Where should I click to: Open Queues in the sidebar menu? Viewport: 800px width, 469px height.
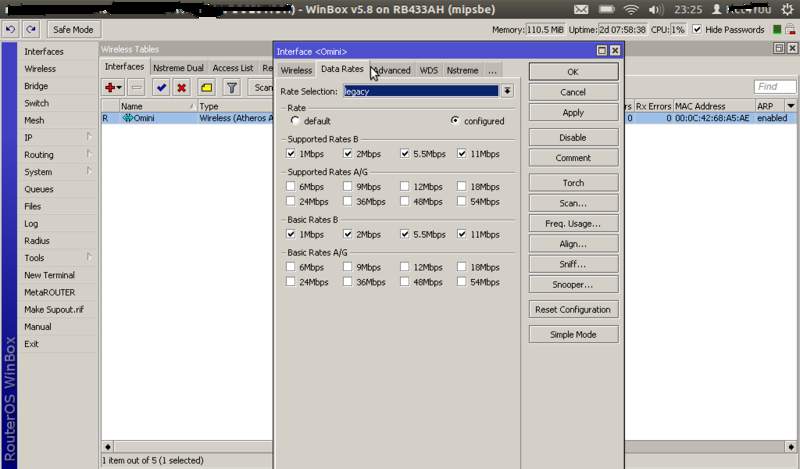pos(39,189)
